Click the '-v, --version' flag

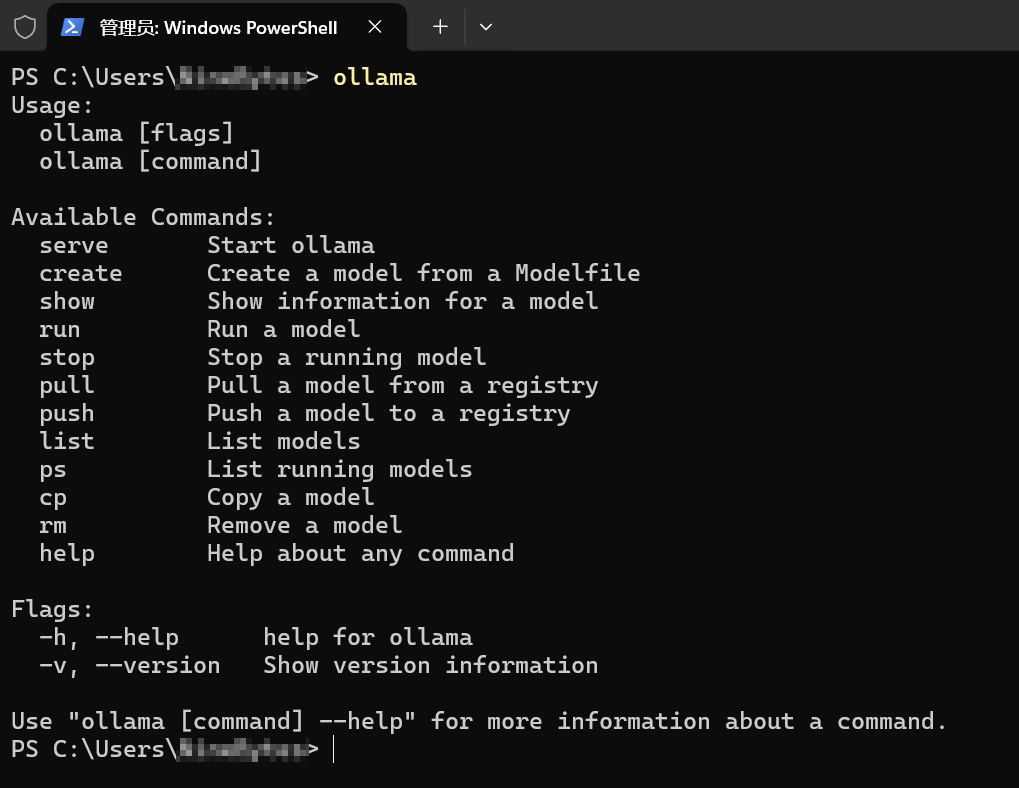click(129, 665)
